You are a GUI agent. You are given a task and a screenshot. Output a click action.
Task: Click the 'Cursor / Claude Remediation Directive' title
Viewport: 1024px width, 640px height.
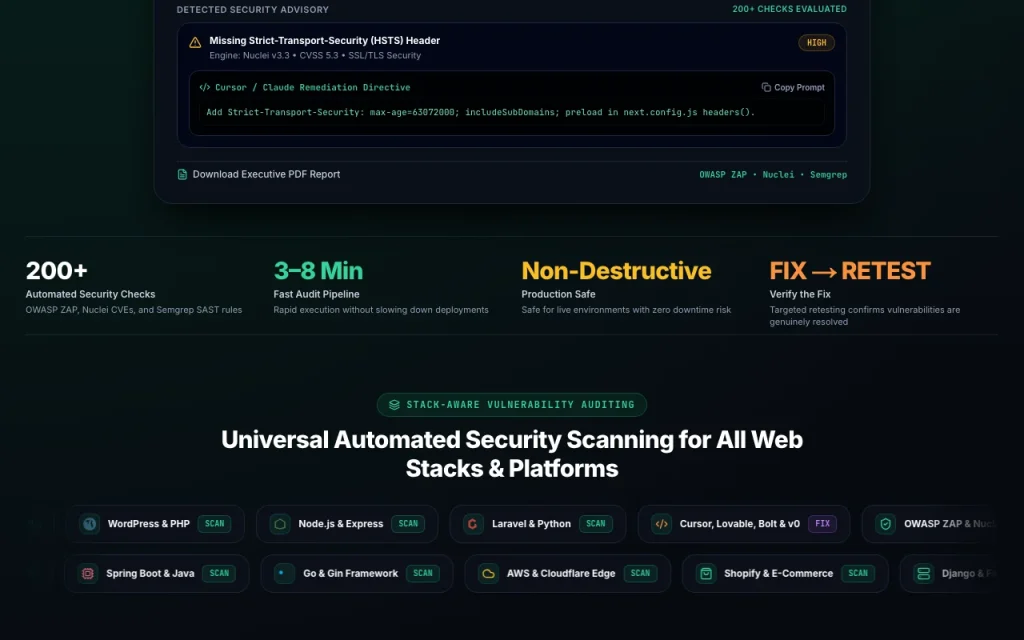pos(313,88)
